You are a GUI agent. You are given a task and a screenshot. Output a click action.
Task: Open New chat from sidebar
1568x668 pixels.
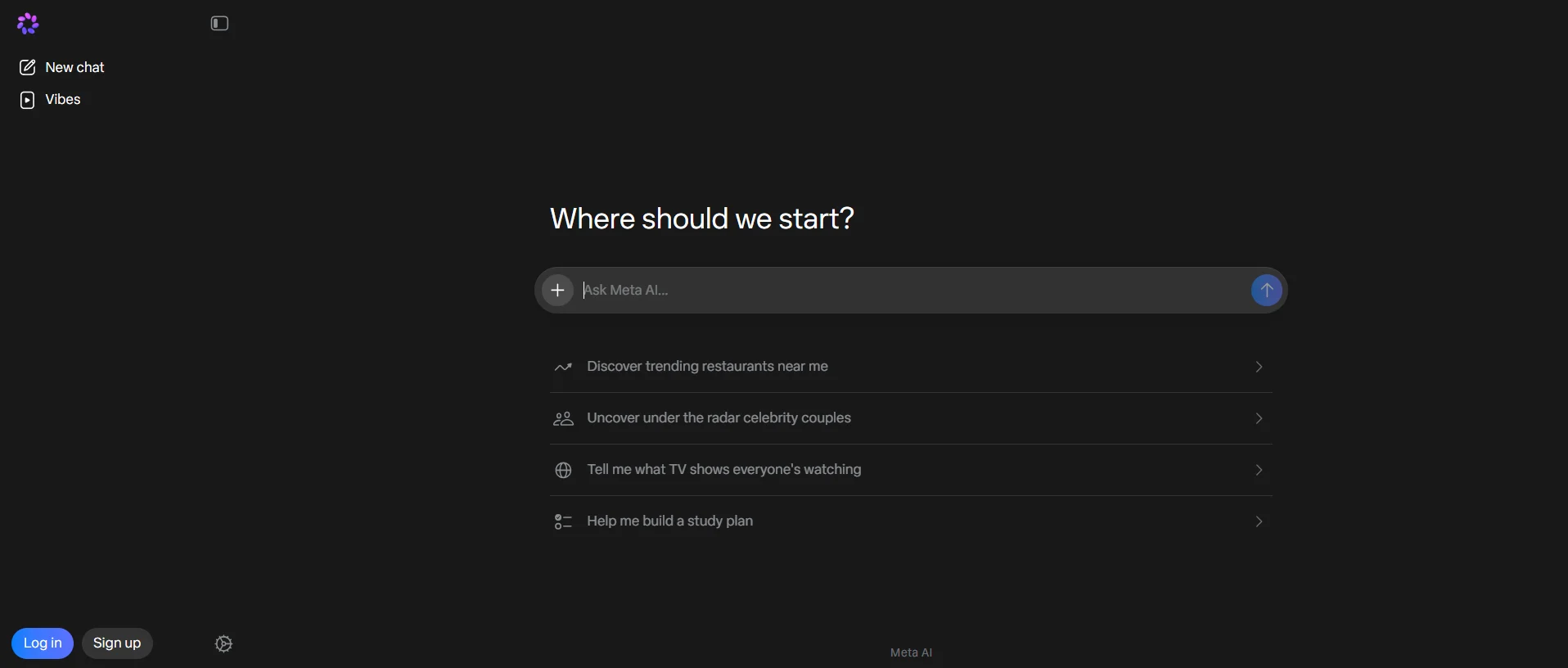(62, 67)
